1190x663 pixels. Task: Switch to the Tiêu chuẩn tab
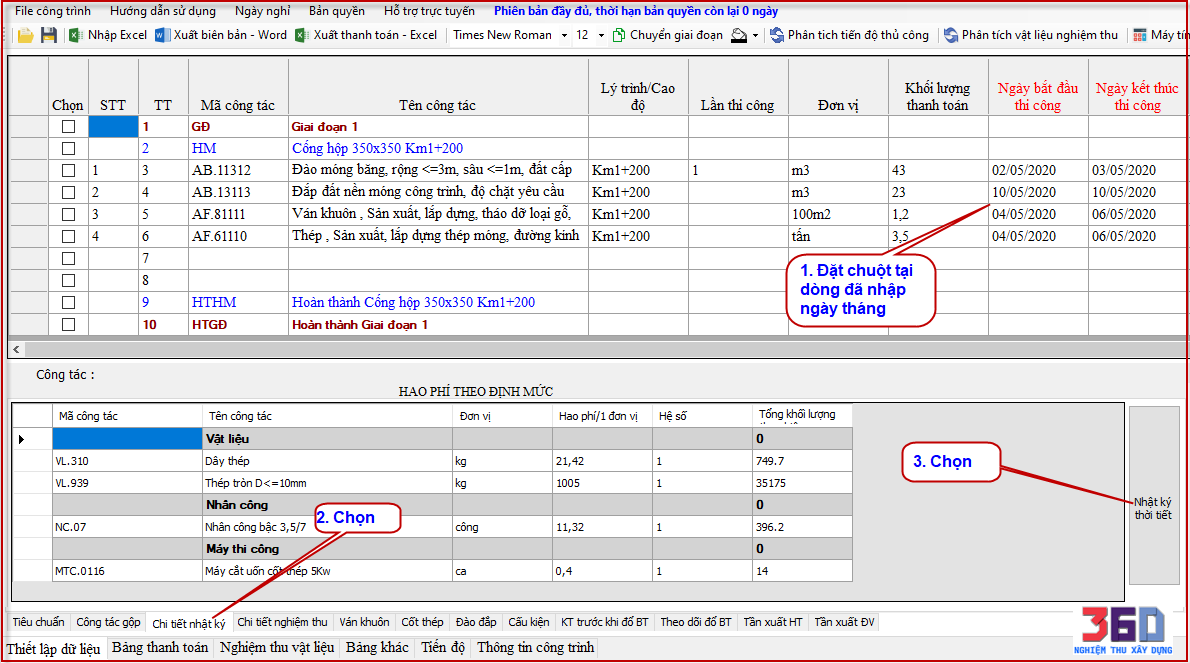[x=38, y=622]
